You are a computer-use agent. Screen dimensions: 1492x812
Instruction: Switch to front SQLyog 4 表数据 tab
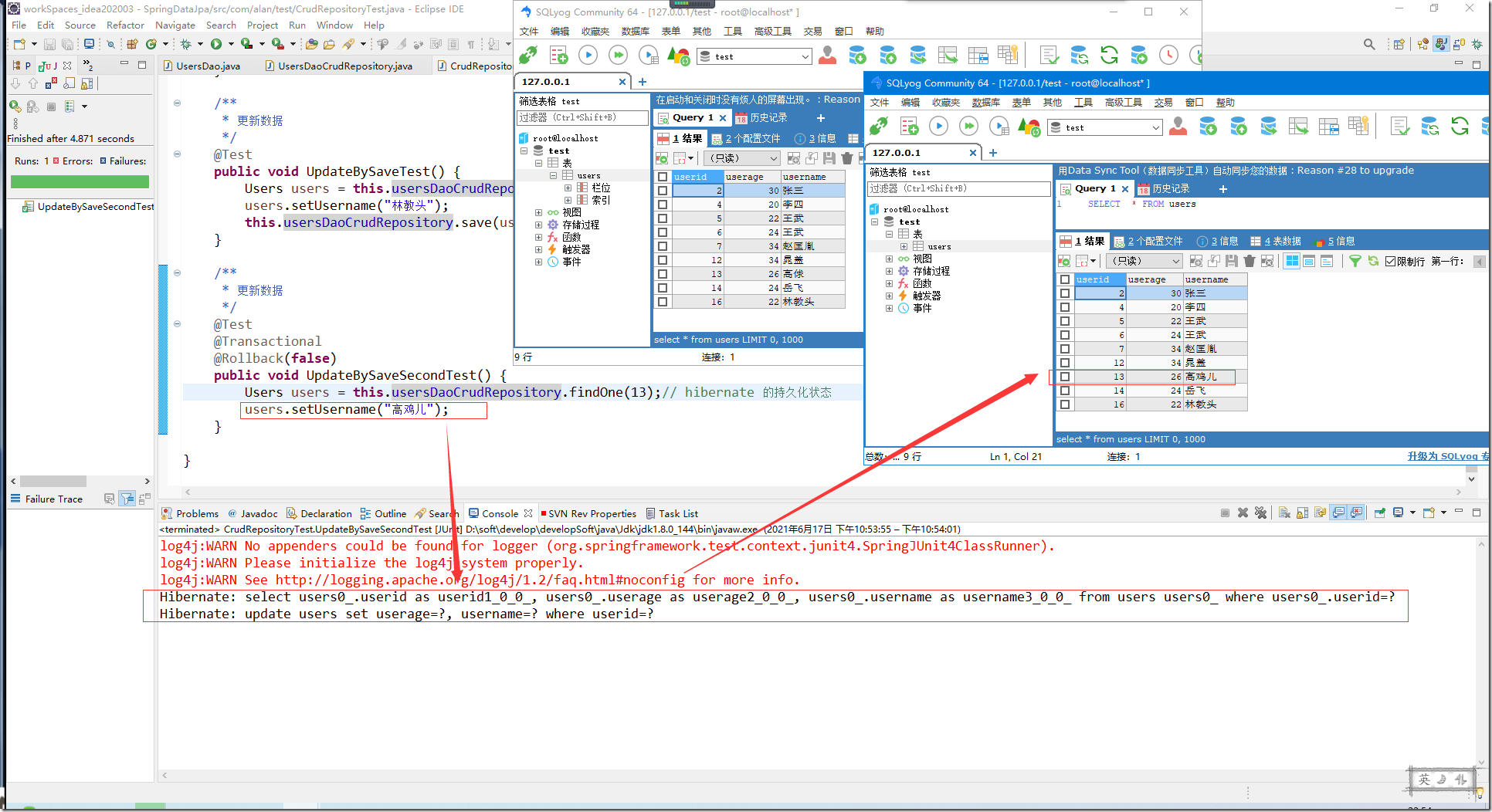tap(1275, 242)
